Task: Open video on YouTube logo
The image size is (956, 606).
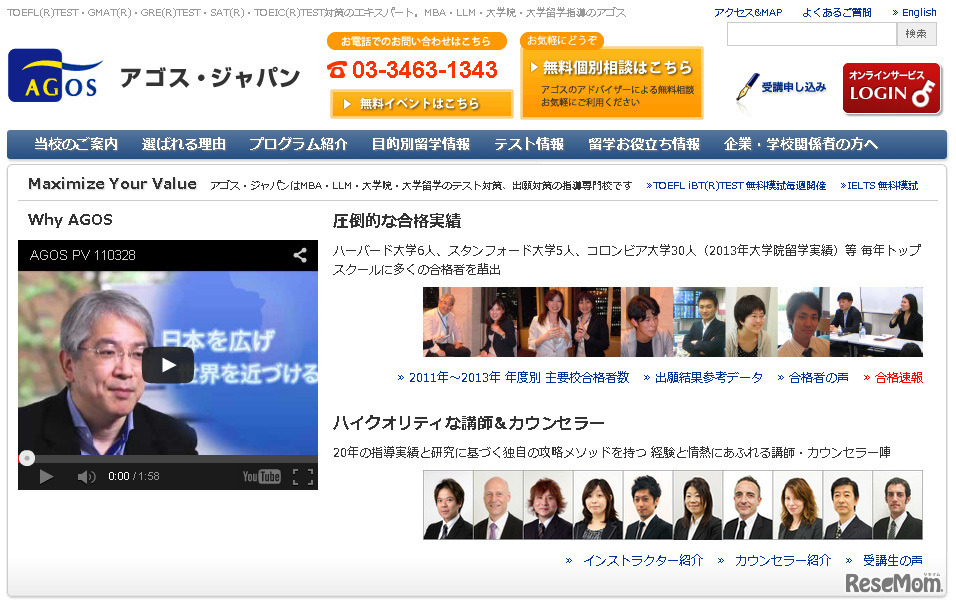Action: pos(262,476)
